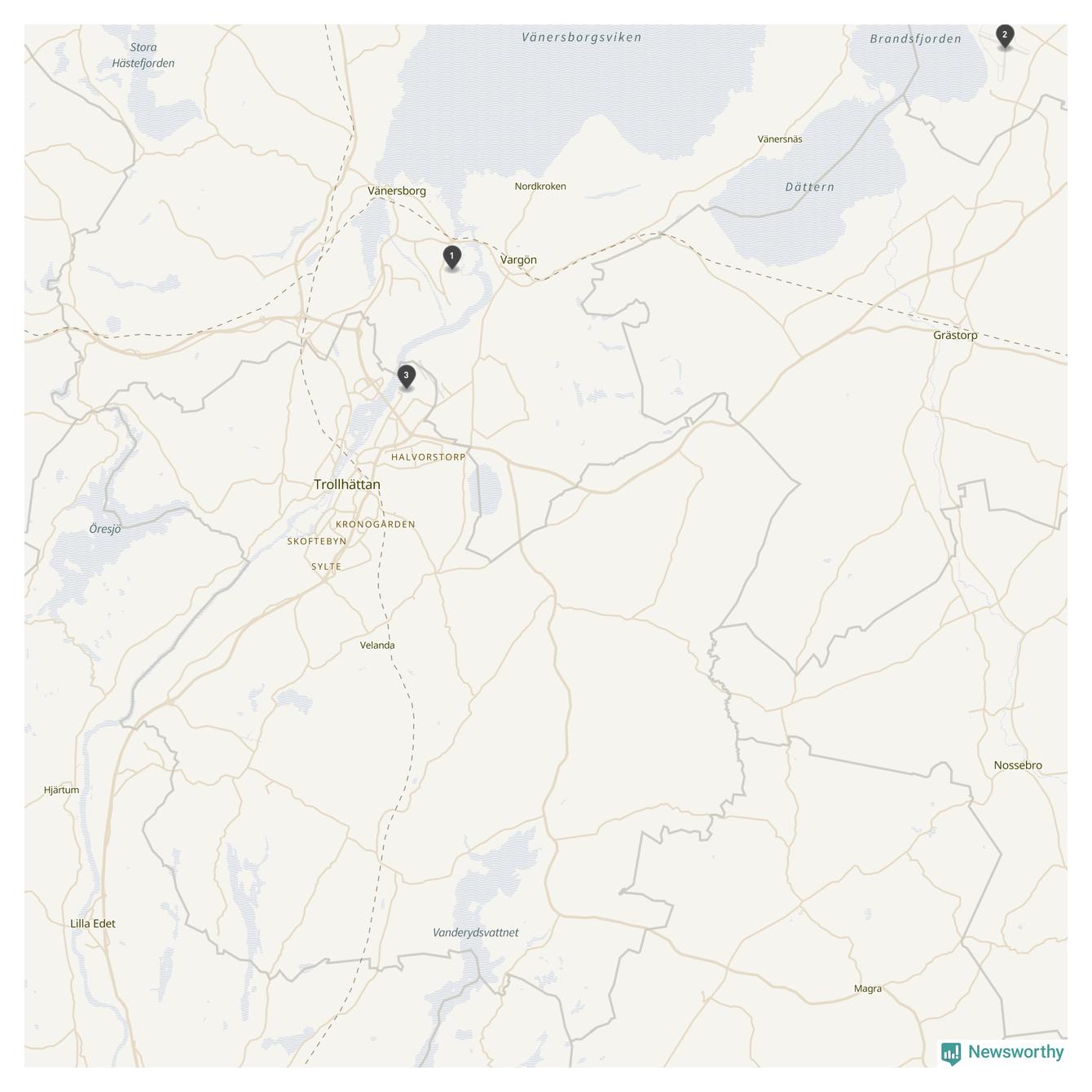Click the Trollhättan city label
Image resolution: width=1092 pixels, height=1092 pixels.
tap(347, 484)
